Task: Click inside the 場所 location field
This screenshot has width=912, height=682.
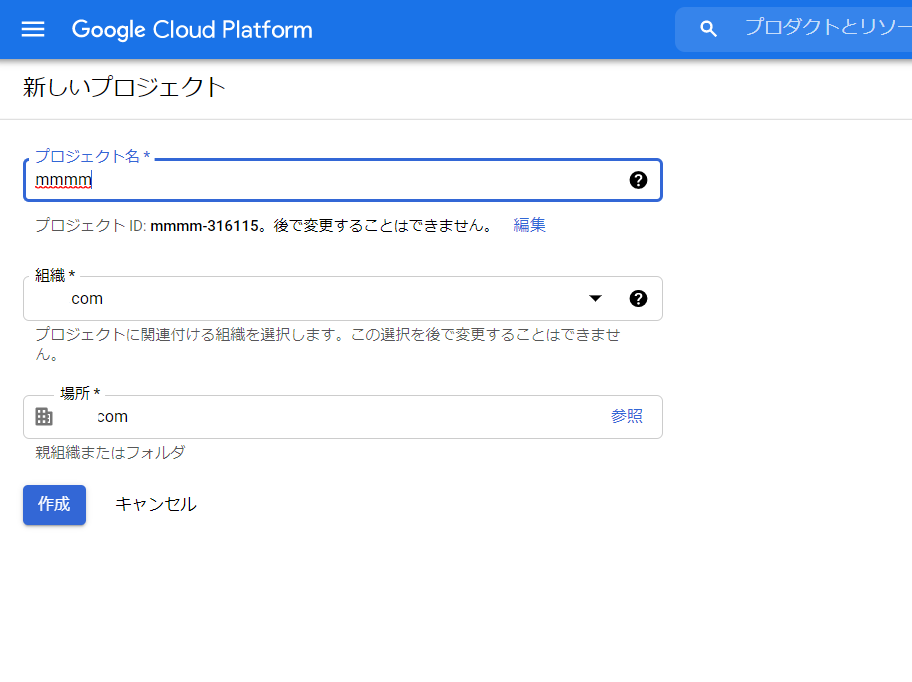Action: [300, 416]
